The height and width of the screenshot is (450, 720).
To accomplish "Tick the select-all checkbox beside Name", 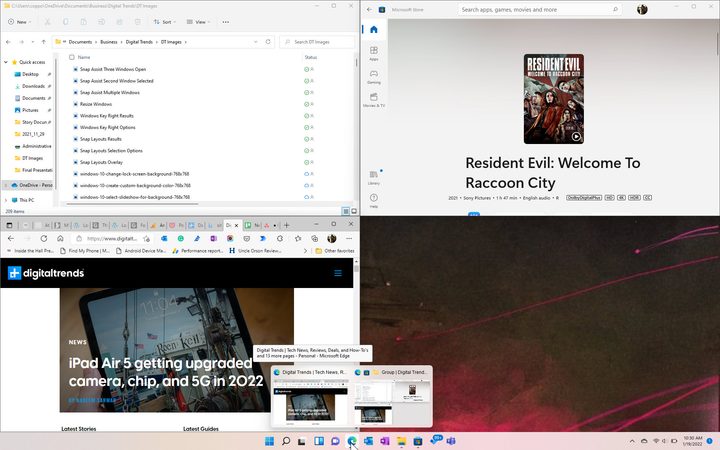I will tap(72, 57).
